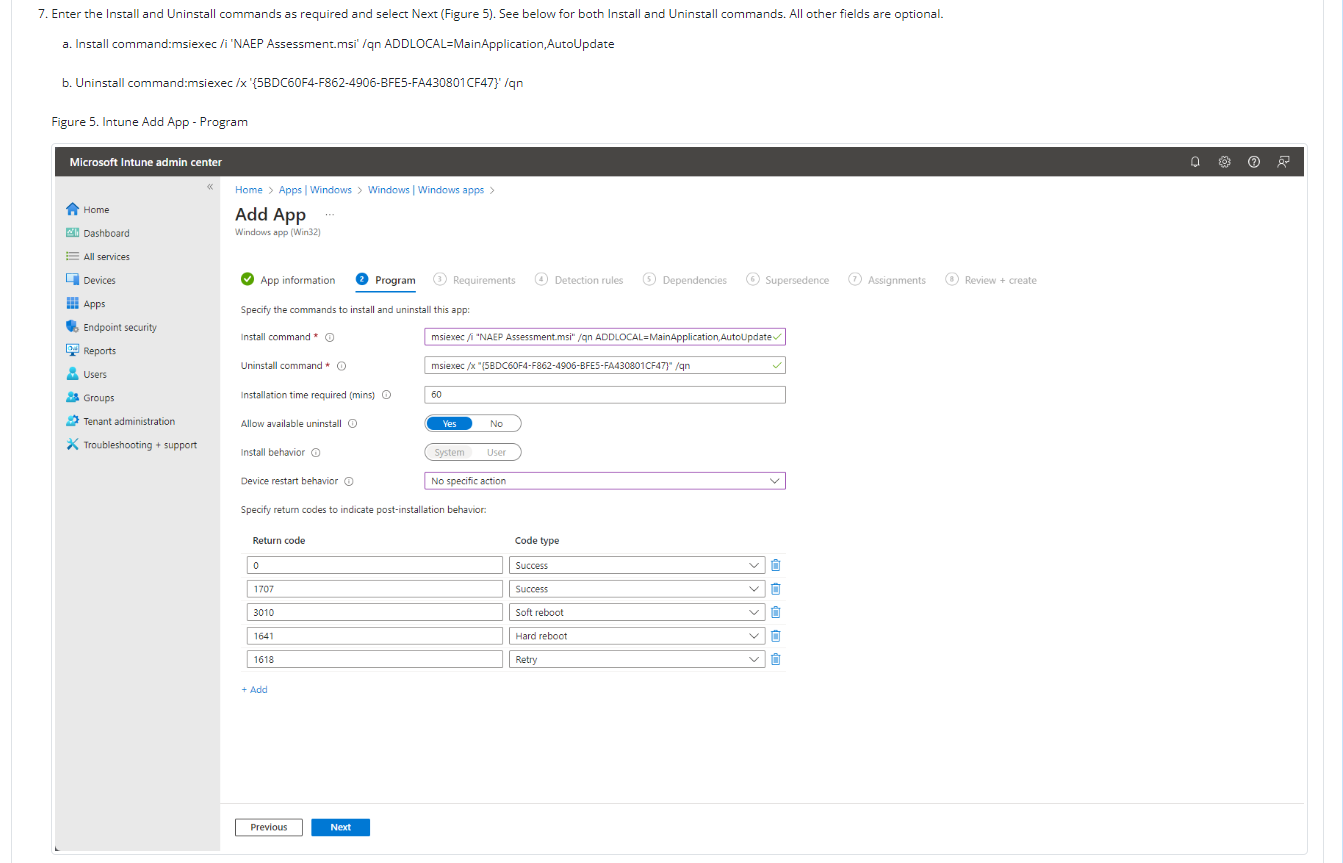Collapse the left navigation sidebar
Viewport: 1343px width, 863px height.
pyautogui.click(x=210, y=187)
